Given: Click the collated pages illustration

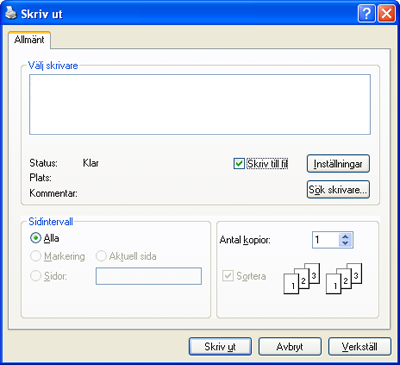Looking at the screenshot, I should click(x=322, y=279).
